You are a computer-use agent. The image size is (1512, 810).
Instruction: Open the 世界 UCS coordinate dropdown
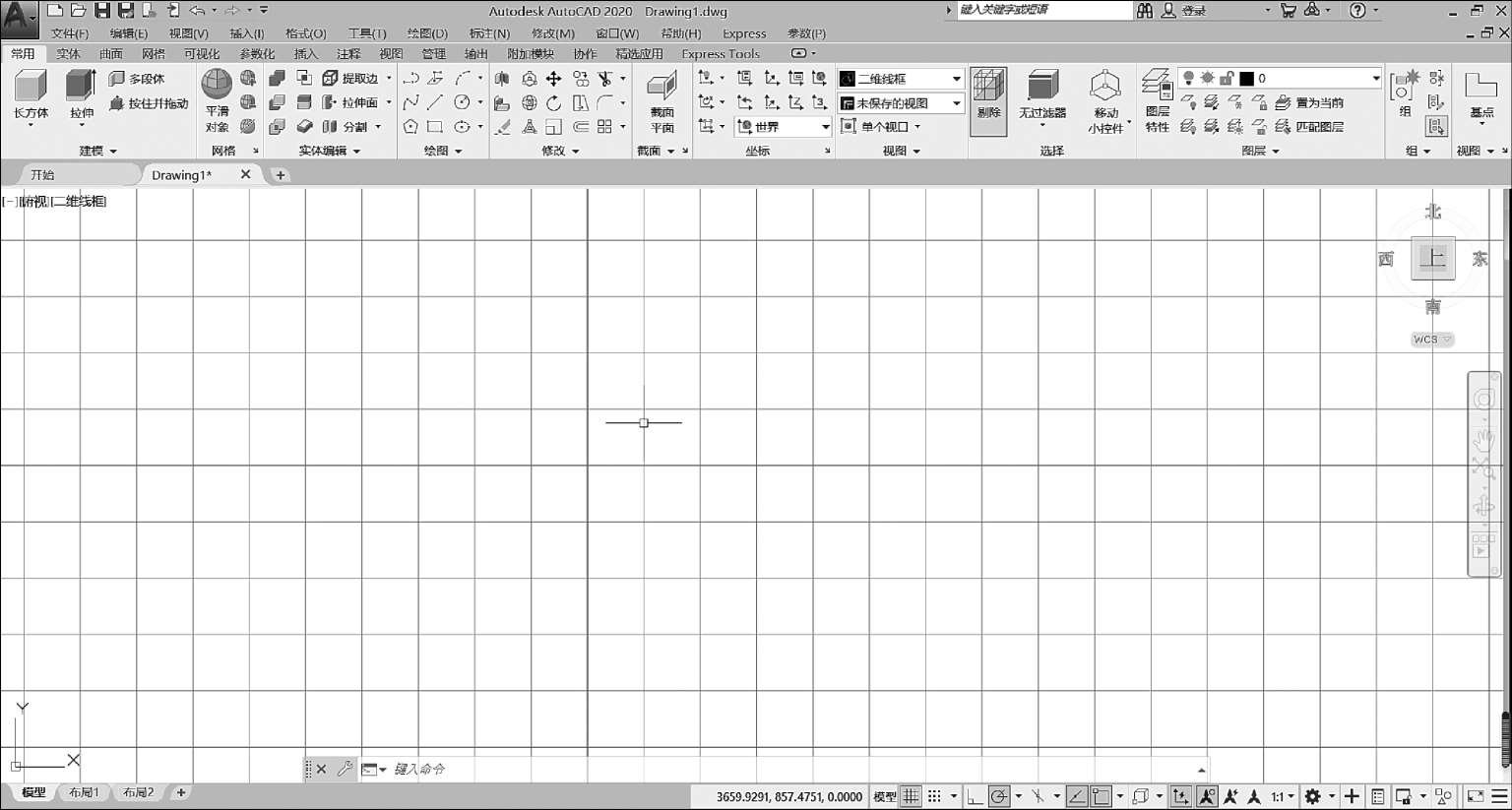pyautogui.click(x=784, y=127)
